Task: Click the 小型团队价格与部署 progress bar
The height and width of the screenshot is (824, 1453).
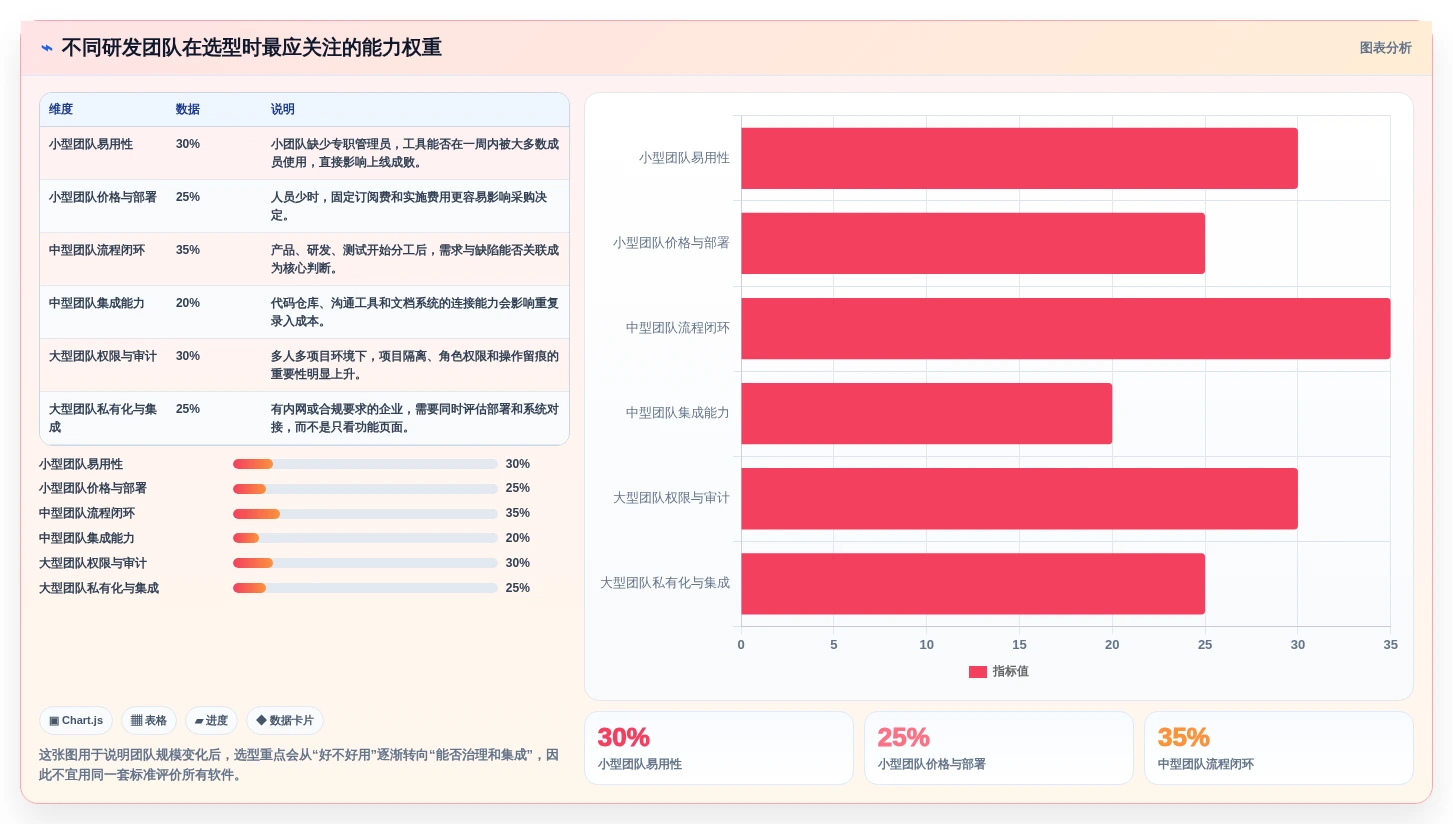Action: 365,489
